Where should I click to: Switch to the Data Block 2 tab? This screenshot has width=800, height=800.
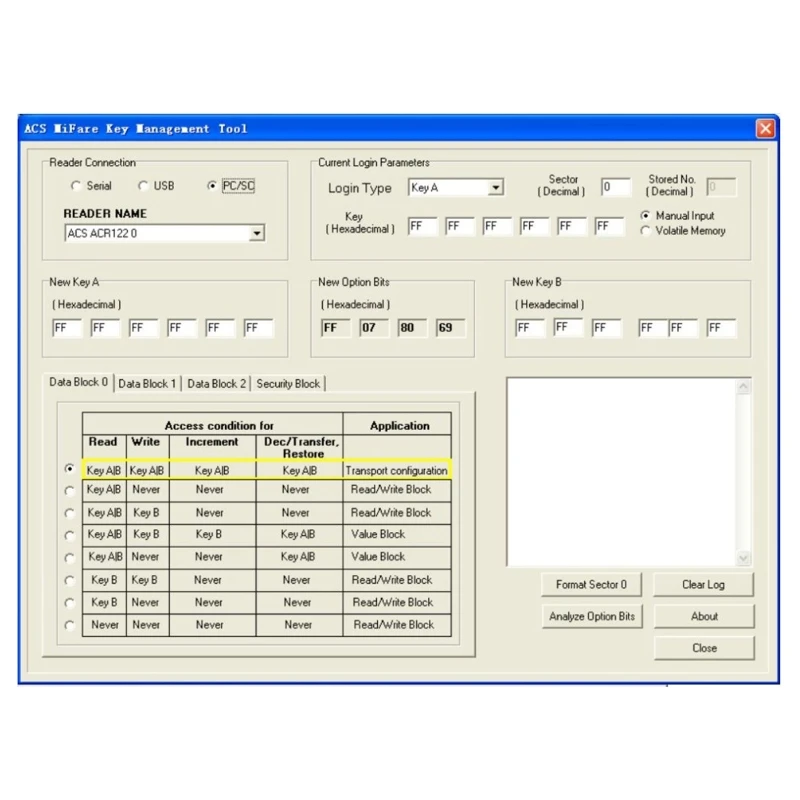216,384
